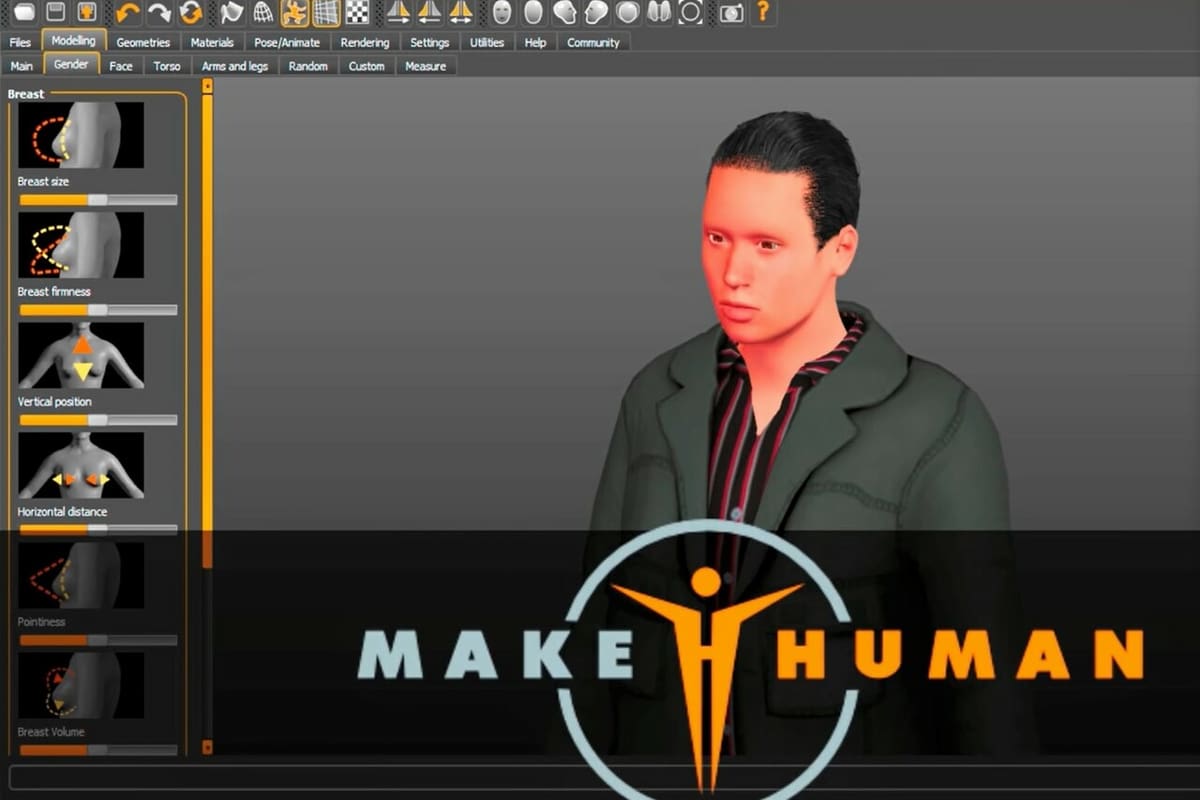Switch to bottom view feet icon
The width and height of the screenshot is (1200, 800).
click(658, 12)
